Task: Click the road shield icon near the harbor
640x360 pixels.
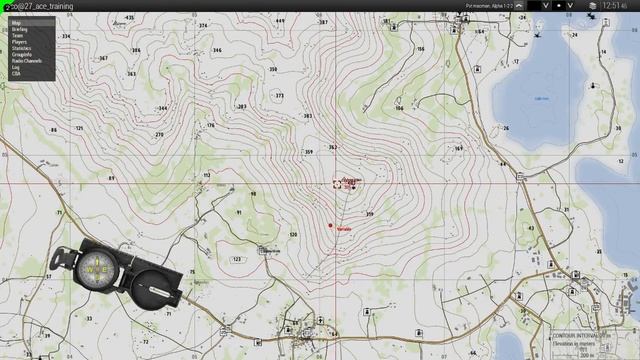Action: [x=596, y=307]
